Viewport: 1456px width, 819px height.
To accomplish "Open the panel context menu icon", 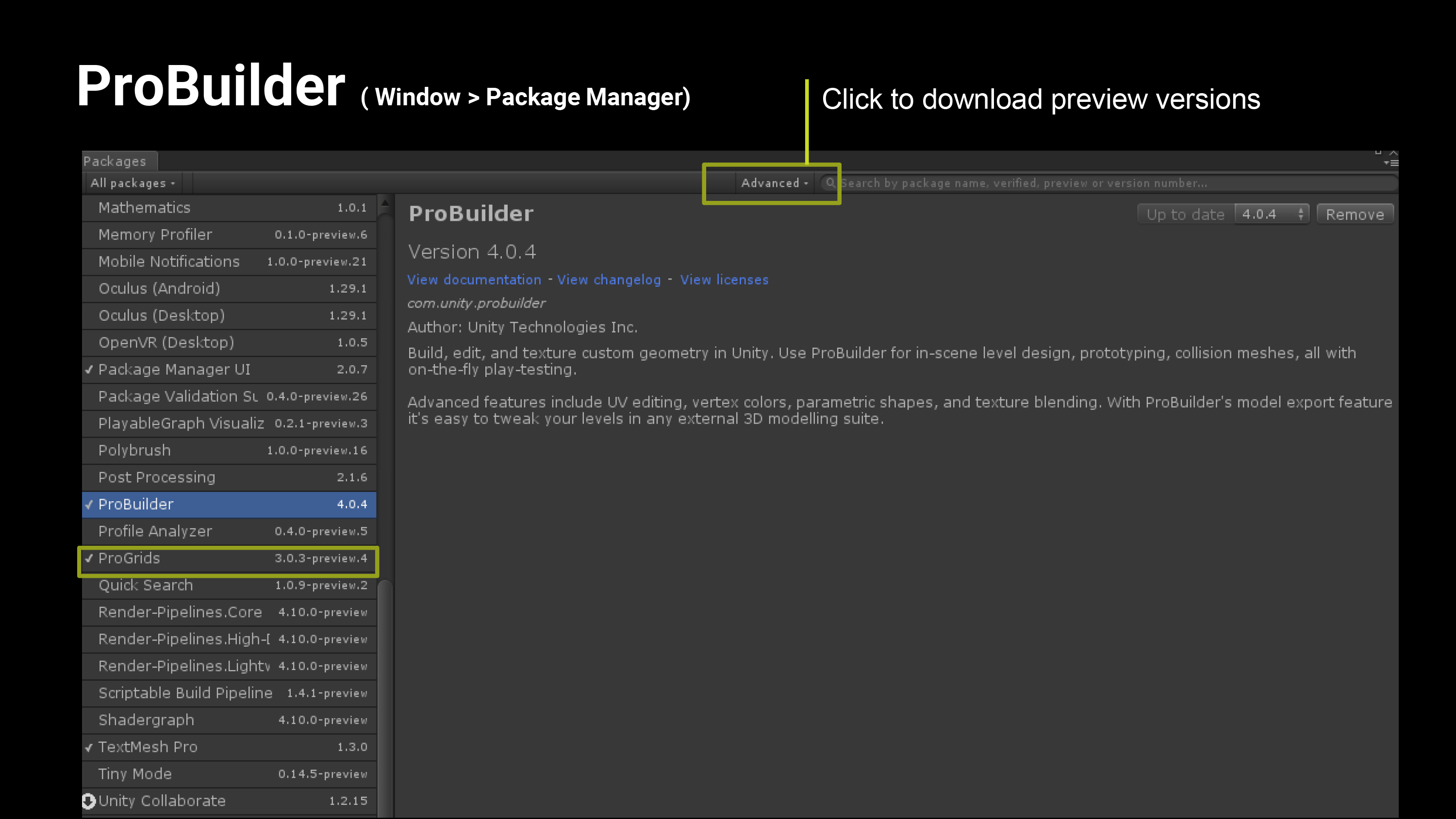I will (x=1390, y=163).
